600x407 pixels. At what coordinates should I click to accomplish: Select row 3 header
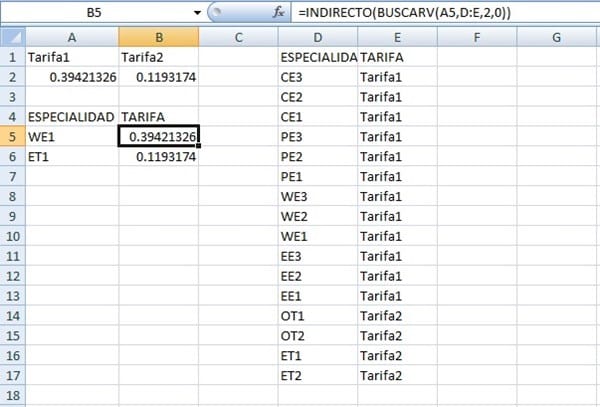pyautogui.click(x=13, y=97)
